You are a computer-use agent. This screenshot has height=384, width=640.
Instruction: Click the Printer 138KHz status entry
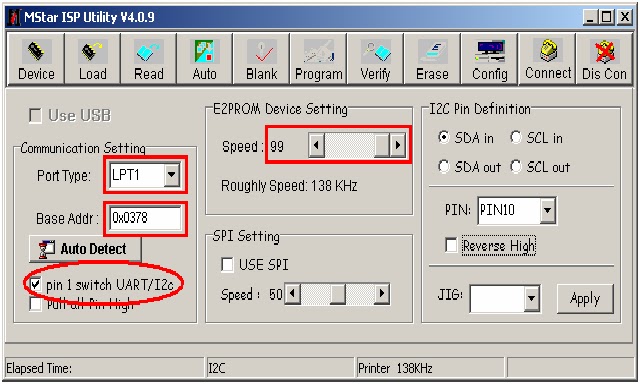430,368
